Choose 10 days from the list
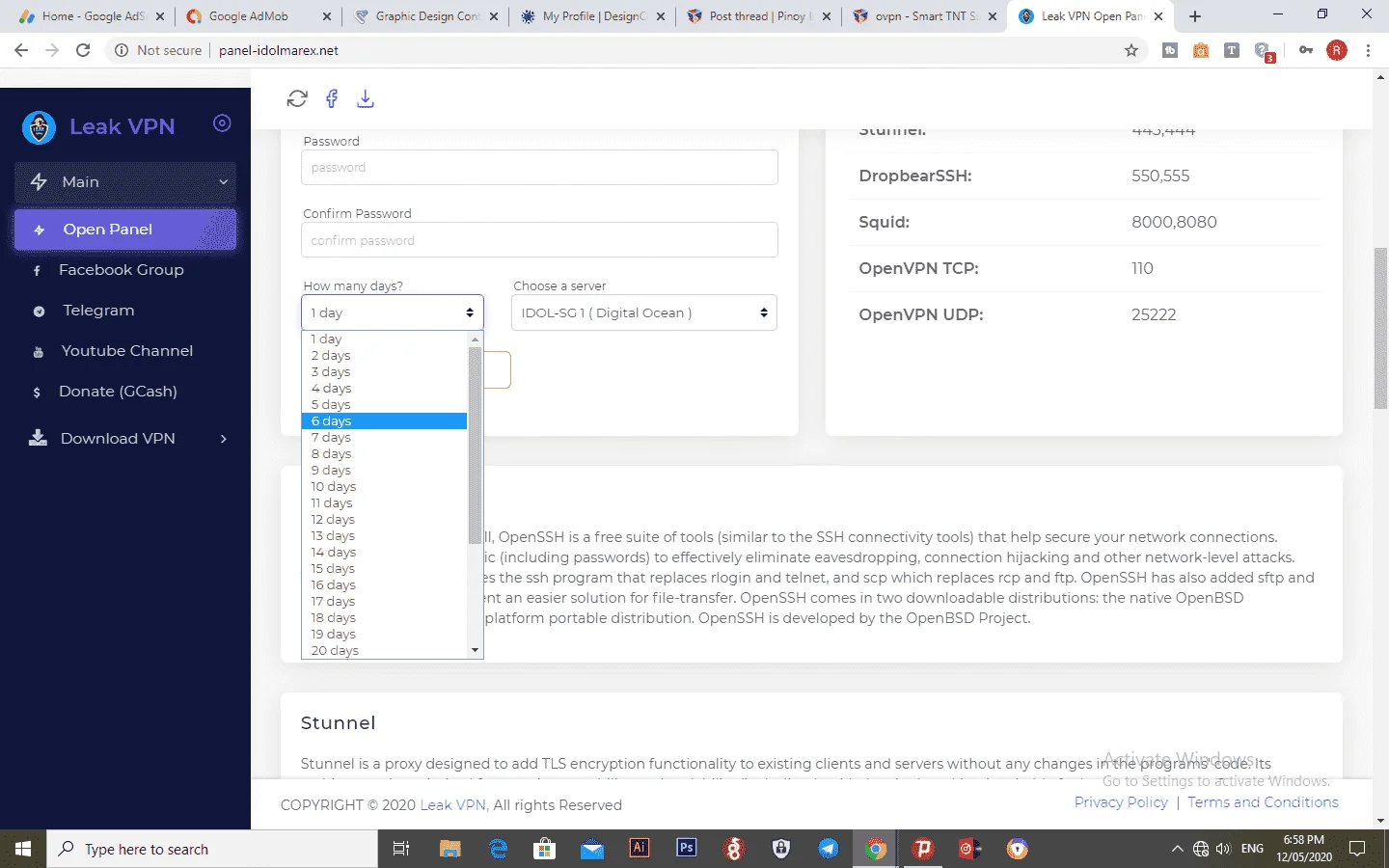The width and height of the screenshot is (1389, 868). (x=385, y=487)
